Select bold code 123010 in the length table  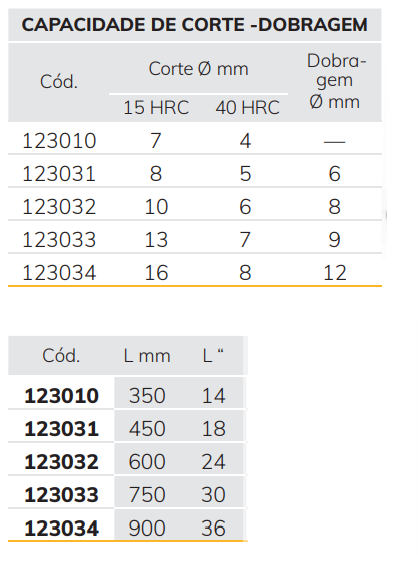click(61, 396)
